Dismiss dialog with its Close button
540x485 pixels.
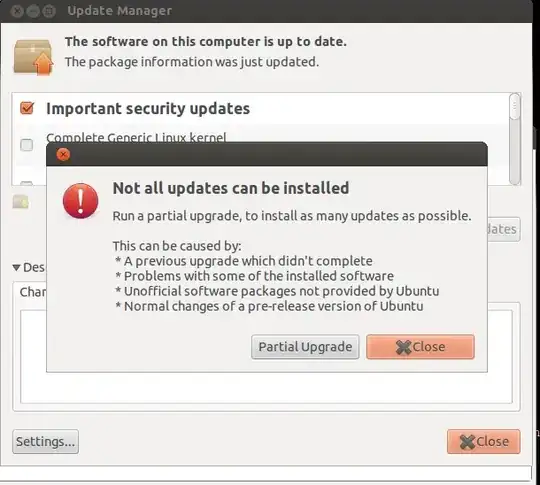coord(420,347)
